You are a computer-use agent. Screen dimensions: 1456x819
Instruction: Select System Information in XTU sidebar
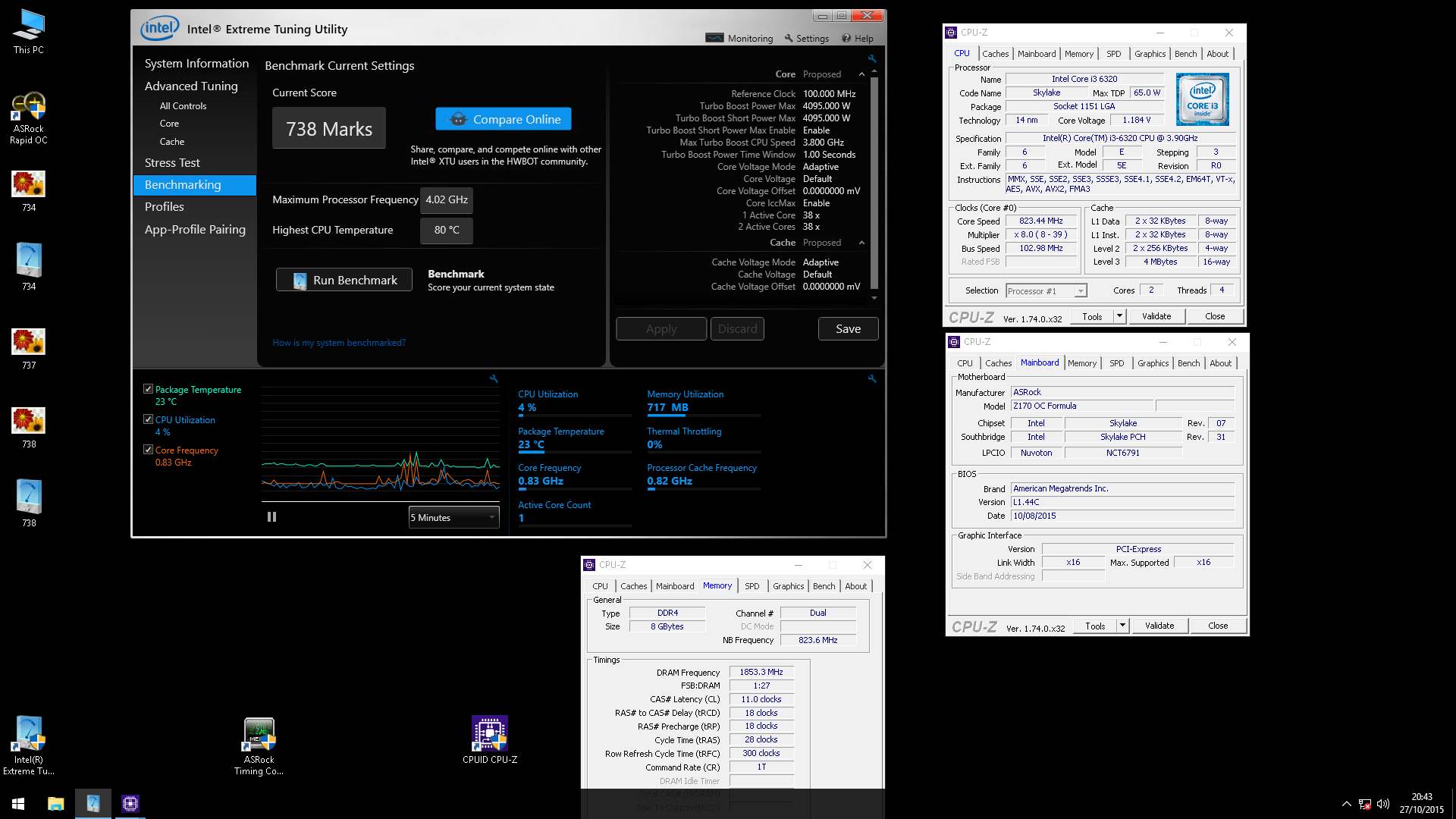tap(196, 64)
